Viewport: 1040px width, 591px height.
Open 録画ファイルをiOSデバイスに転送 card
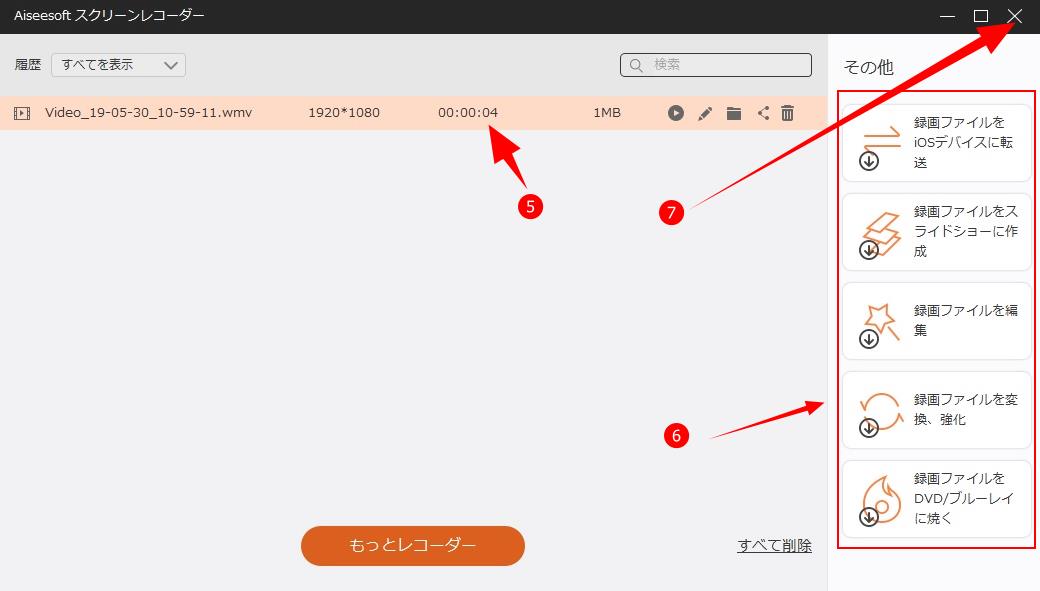click(x=937, y=143)
